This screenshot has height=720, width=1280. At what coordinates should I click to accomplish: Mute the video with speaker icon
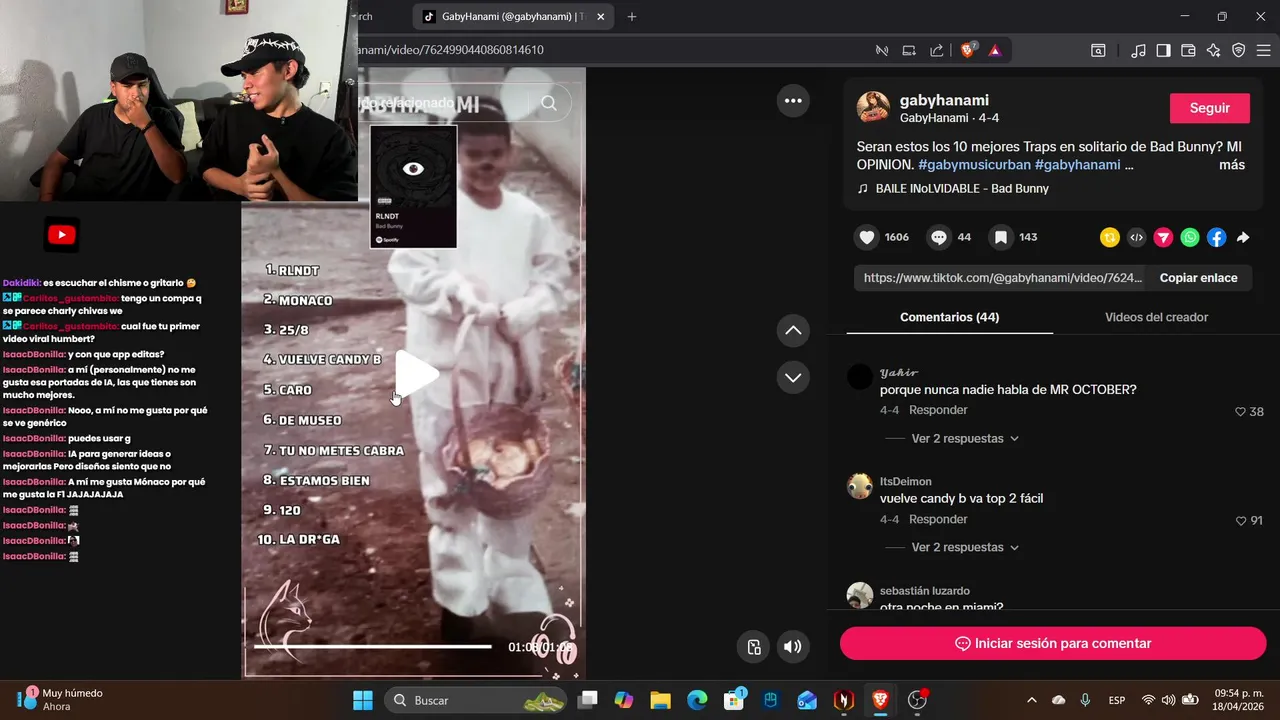point(793,646)
